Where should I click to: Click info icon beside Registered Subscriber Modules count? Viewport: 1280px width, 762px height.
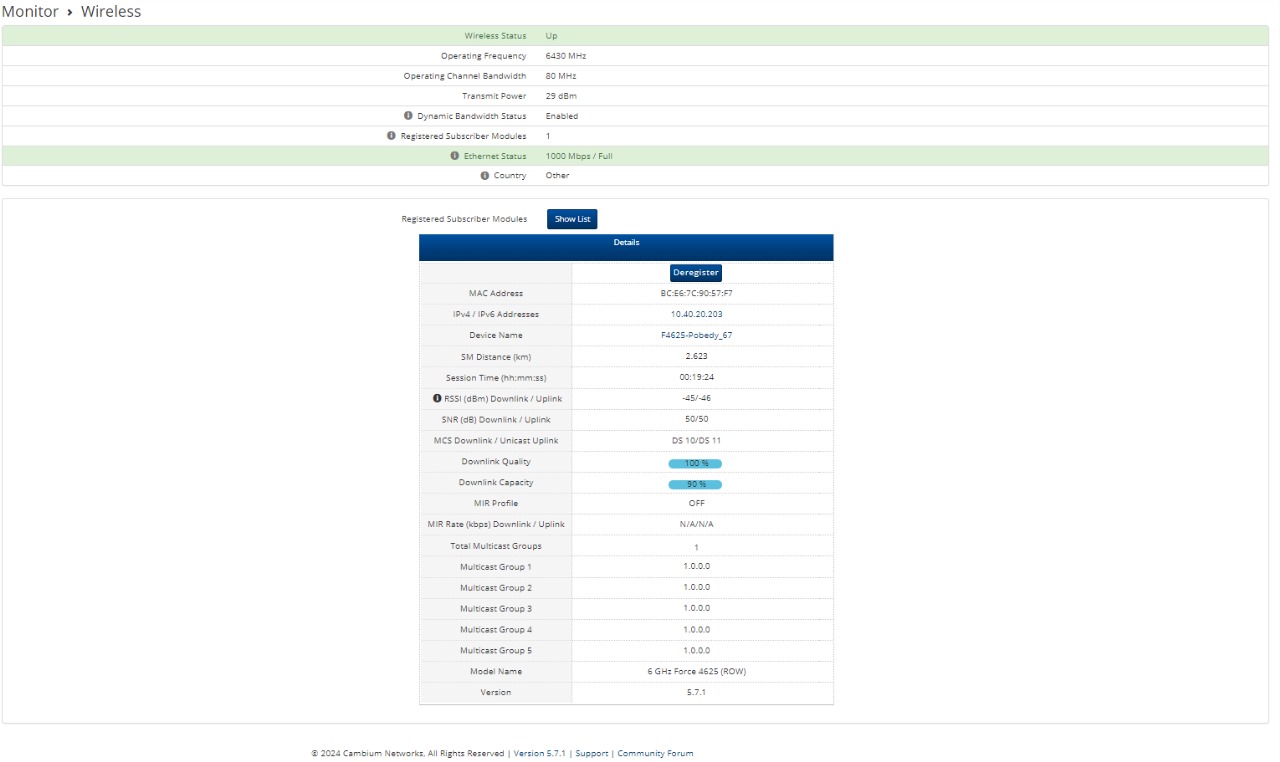(x=391, y=136)
